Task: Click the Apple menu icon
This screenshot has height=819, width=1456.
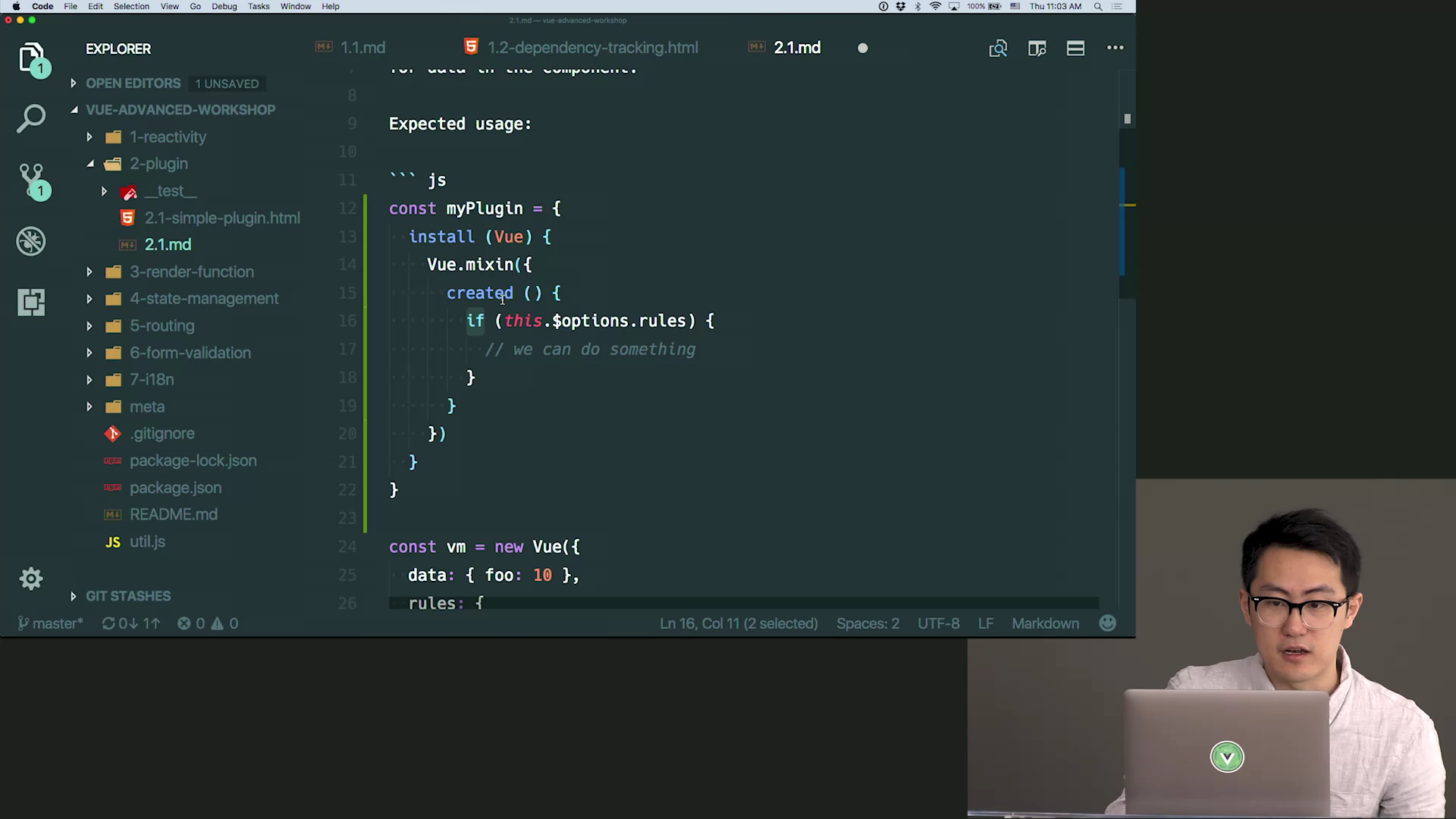Action: point(16,6)
